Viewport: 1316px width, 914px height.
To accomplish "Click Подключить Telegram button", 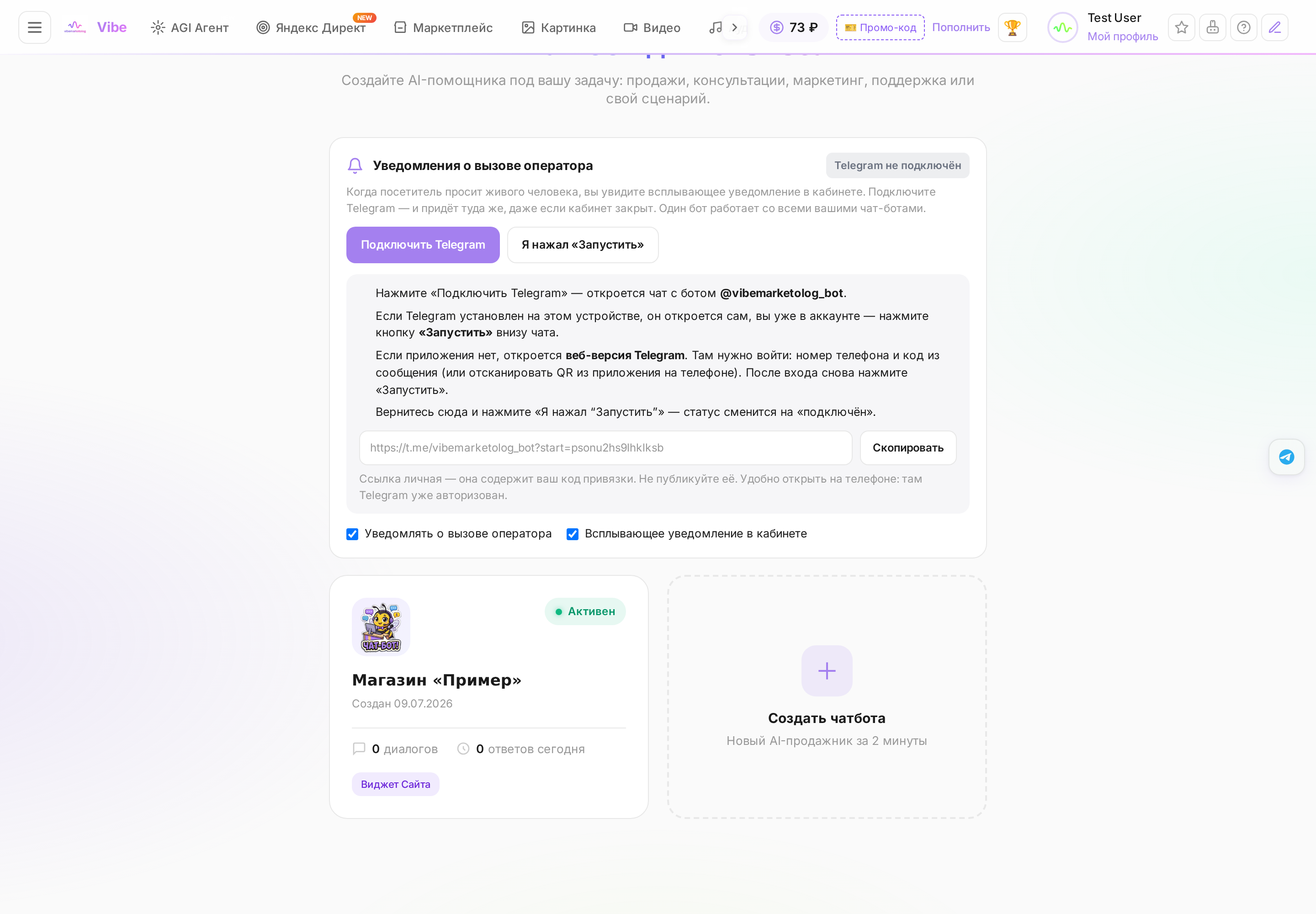I will [x=423, y=245].
